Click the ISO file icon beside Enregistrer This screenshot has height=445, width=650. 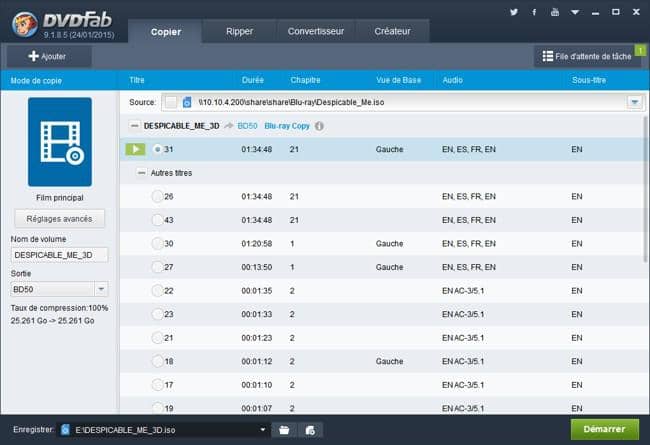(65, 430)
